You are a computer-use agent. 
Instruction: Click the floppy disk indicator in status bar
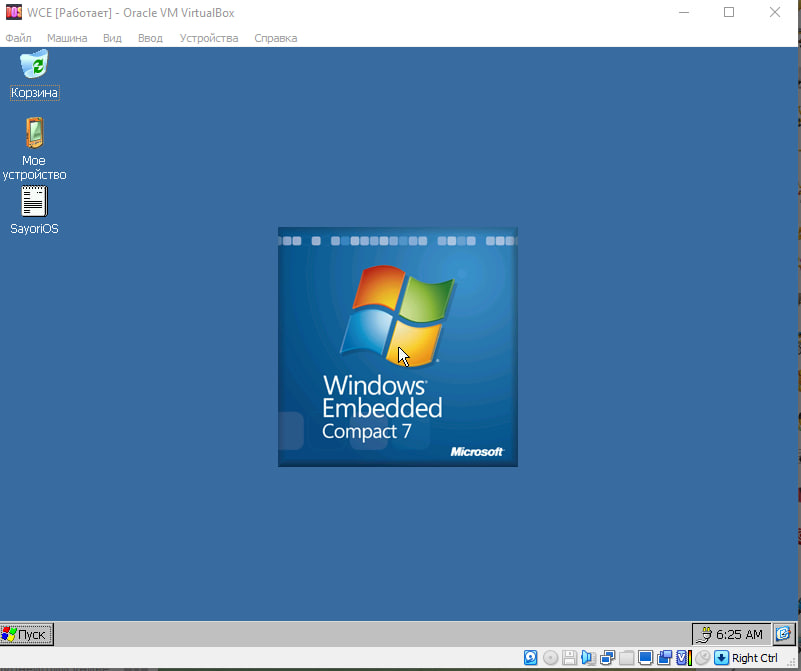(x=569, y=658)
